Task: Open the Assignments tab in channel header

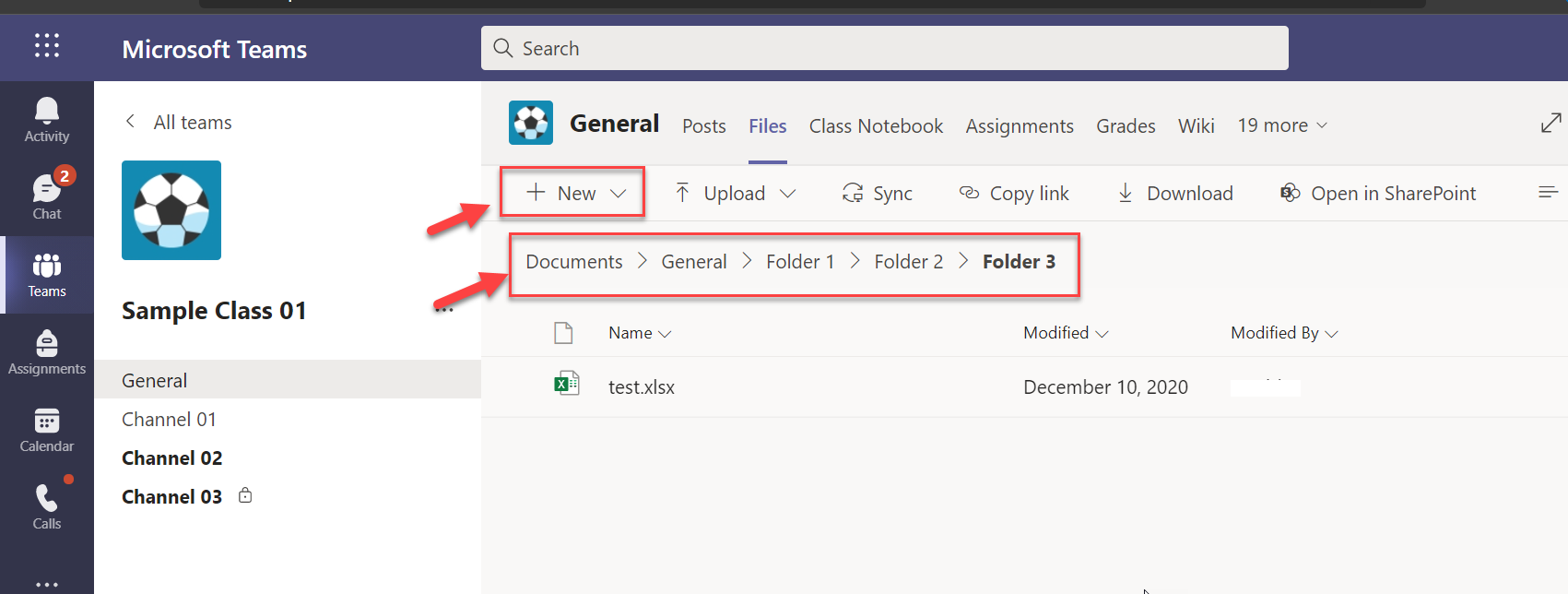Action: [x=1020, y=125]
